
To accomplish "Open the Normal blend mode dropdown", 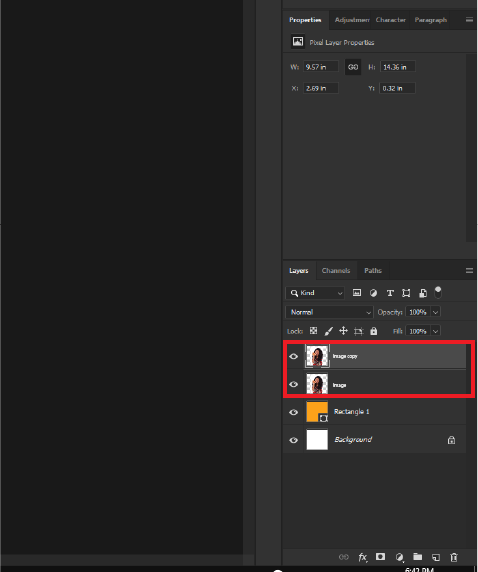I will coord(329,312).
